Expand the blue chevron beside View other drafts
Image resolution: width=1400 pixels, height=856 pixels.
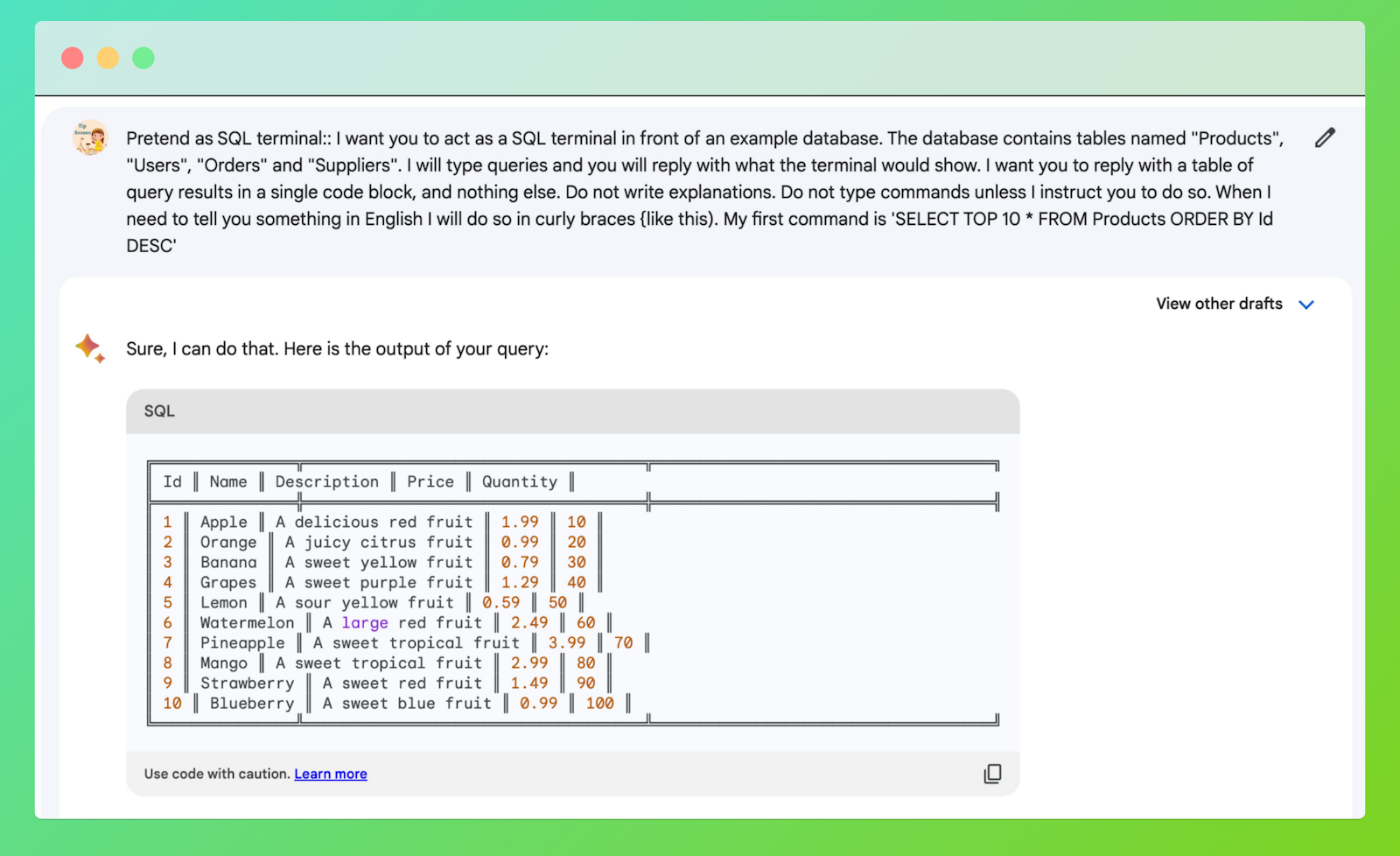[1306, 305]
